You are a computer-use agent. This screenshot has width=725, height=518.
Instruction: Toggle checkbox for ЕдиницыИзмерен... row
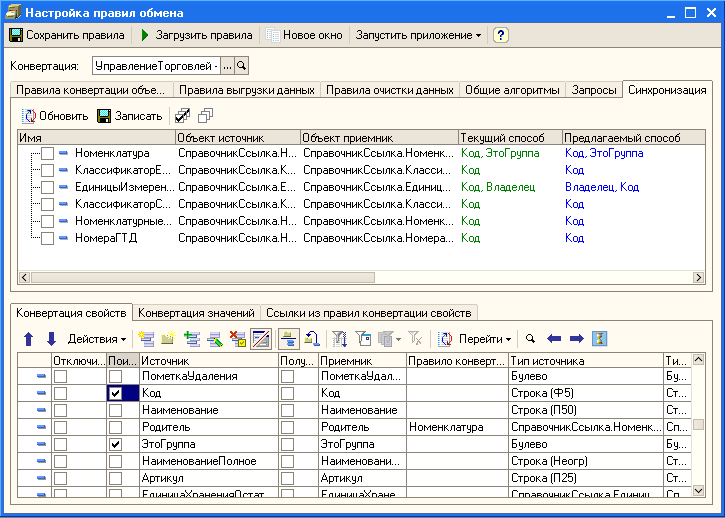[x=48, y=187]
